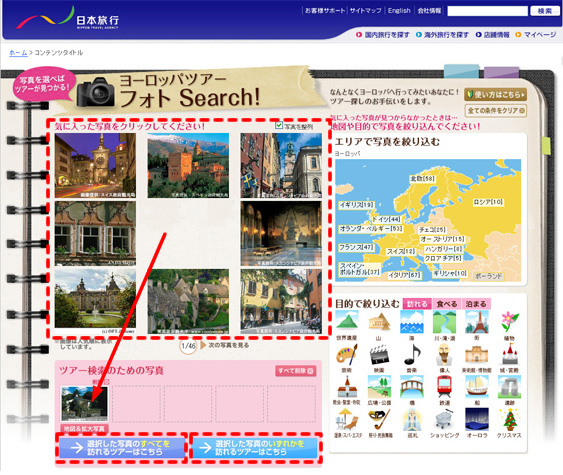This screenshot has height=475, width=563.
Task: Open 国内旅行を探す navigation item
Action: 383,35
